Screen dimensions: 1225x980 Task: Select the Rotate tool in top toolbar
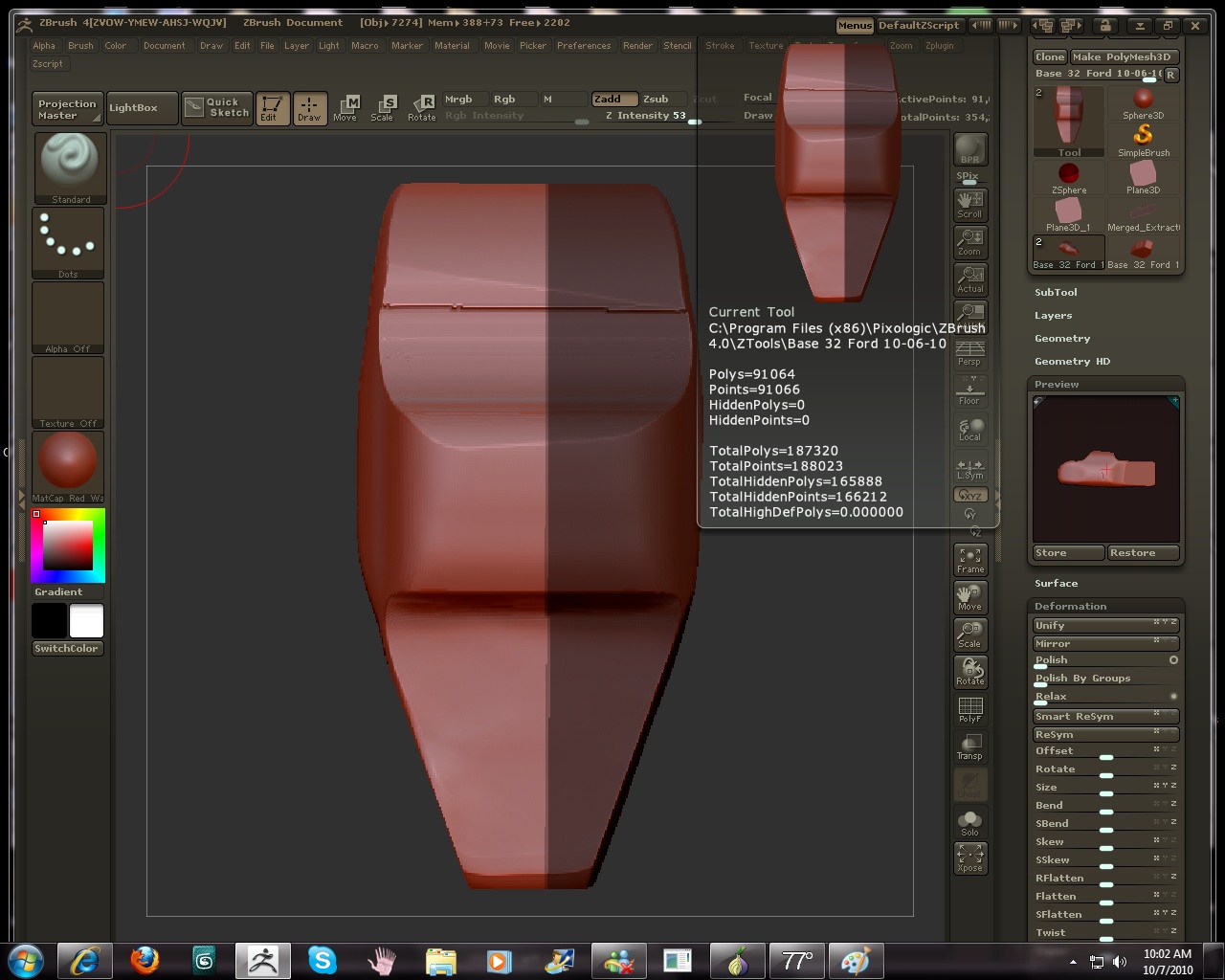tap(422, 107)
